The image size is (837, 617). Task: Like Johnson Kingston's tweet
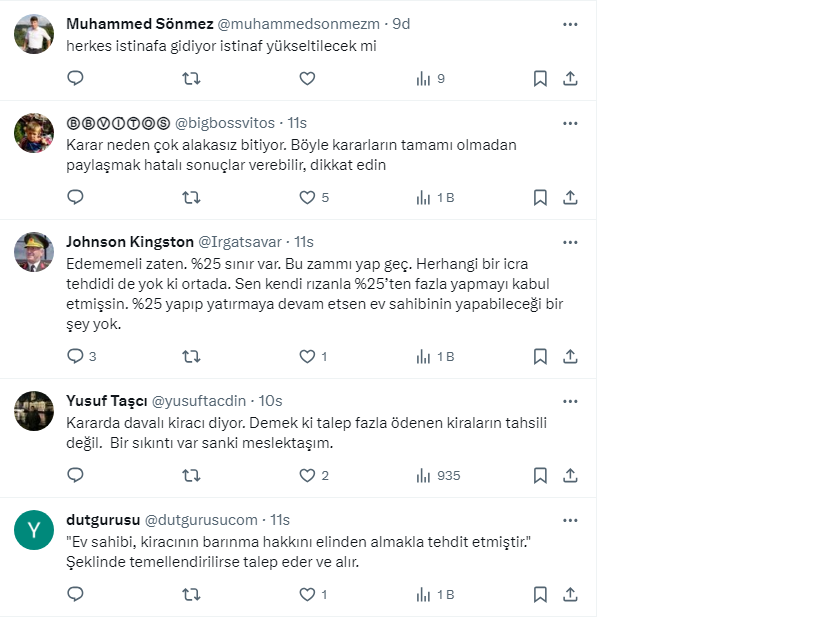308,356
